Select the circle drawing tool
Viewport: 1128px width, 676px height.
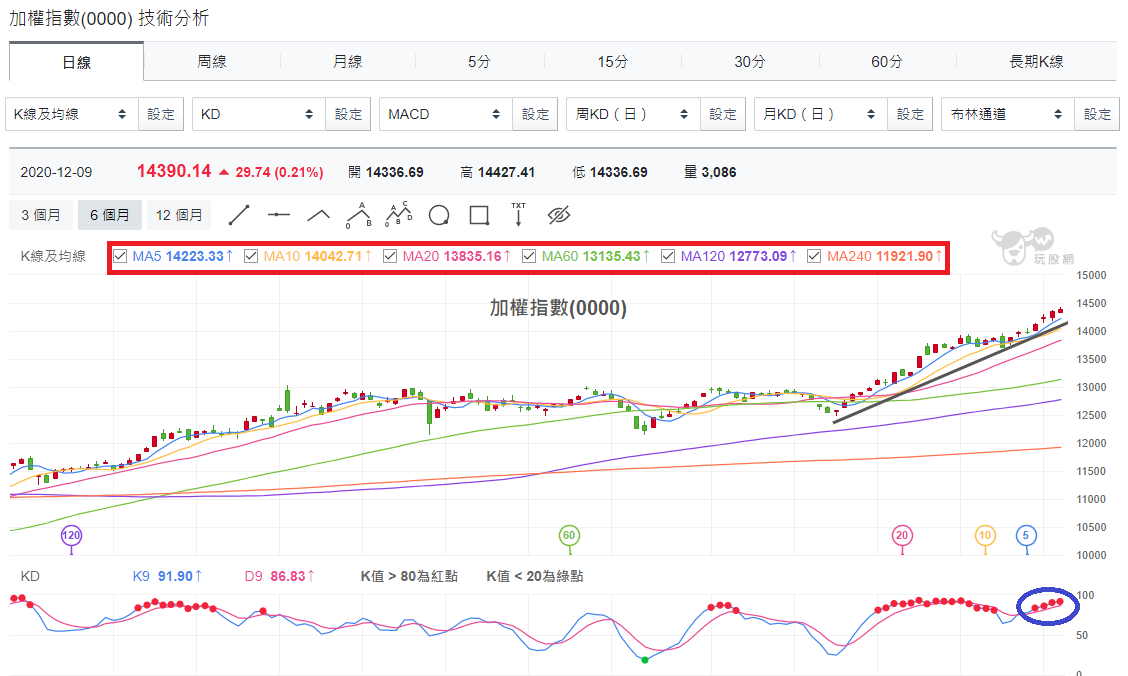pos(439,215)
